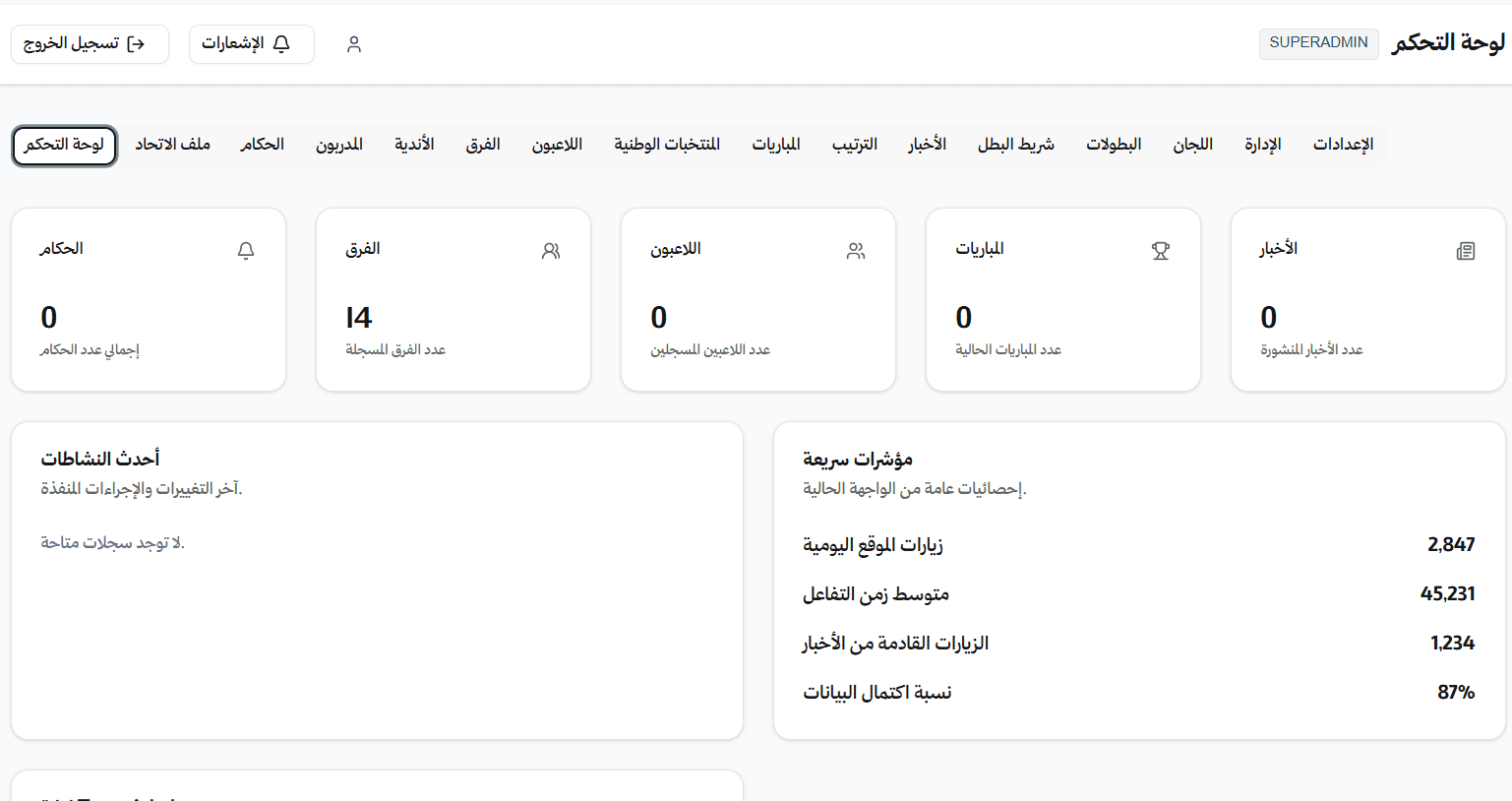Viewport: 1512px width, 801px height.
Task: Switch to the البطولات tab
Action: [1114, 144]
